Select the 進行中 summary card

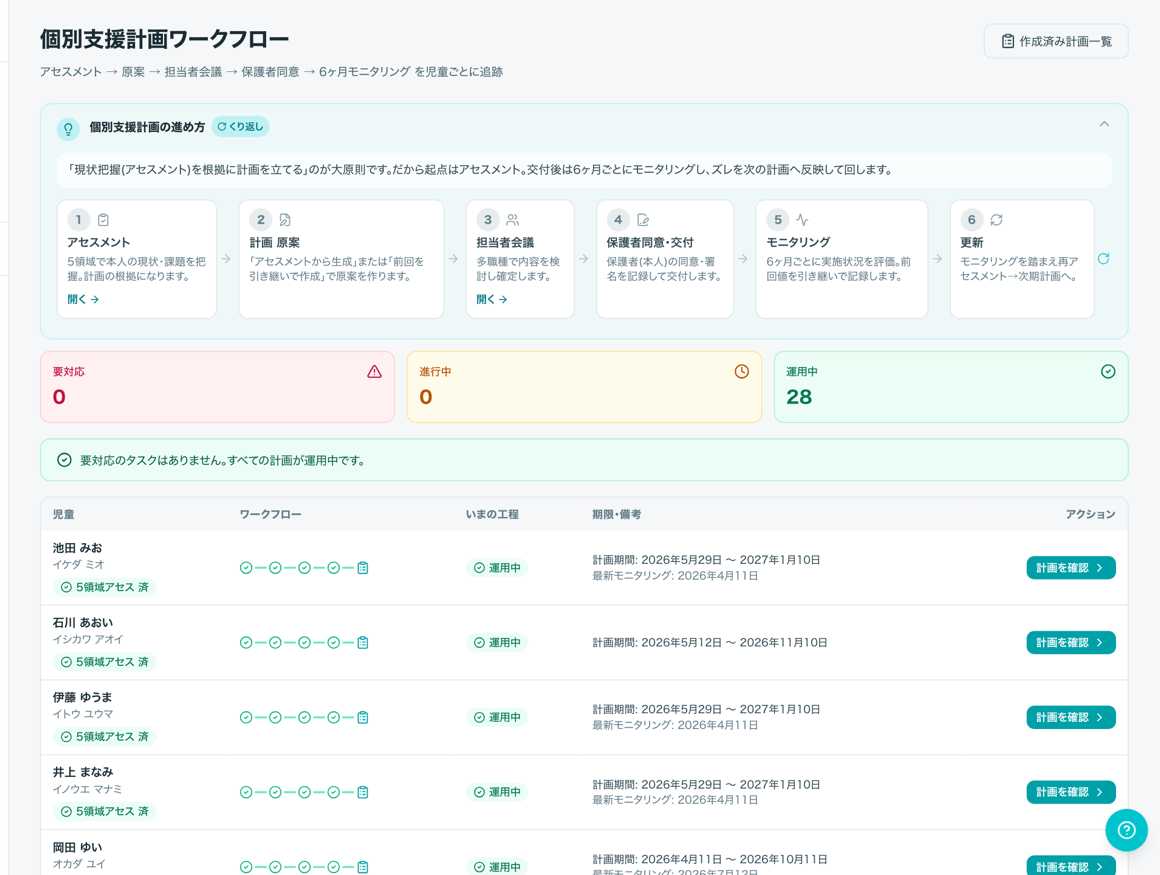584,387
